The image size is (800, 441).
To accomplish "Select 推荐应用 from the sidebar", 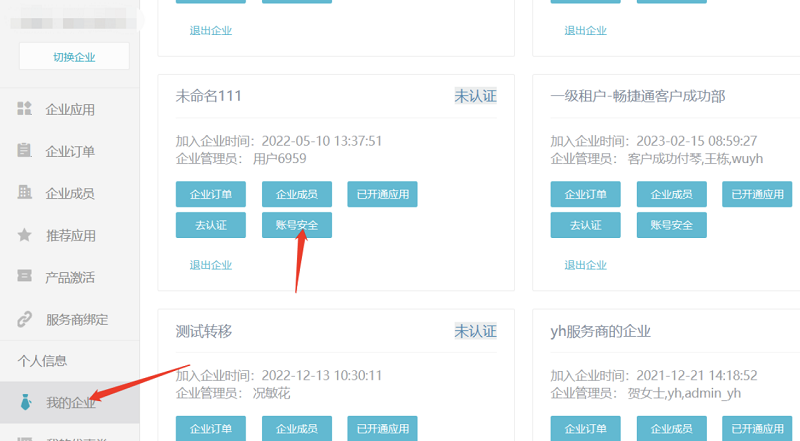I will 70,235.
